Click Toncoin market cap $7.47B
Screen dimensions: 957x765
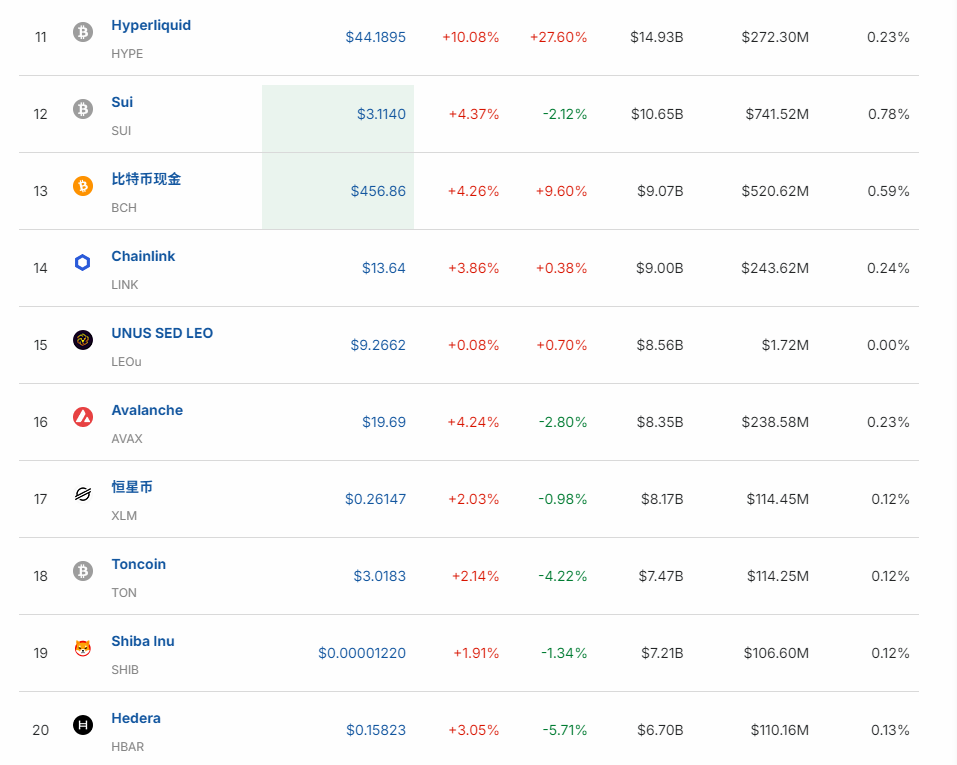661,576
